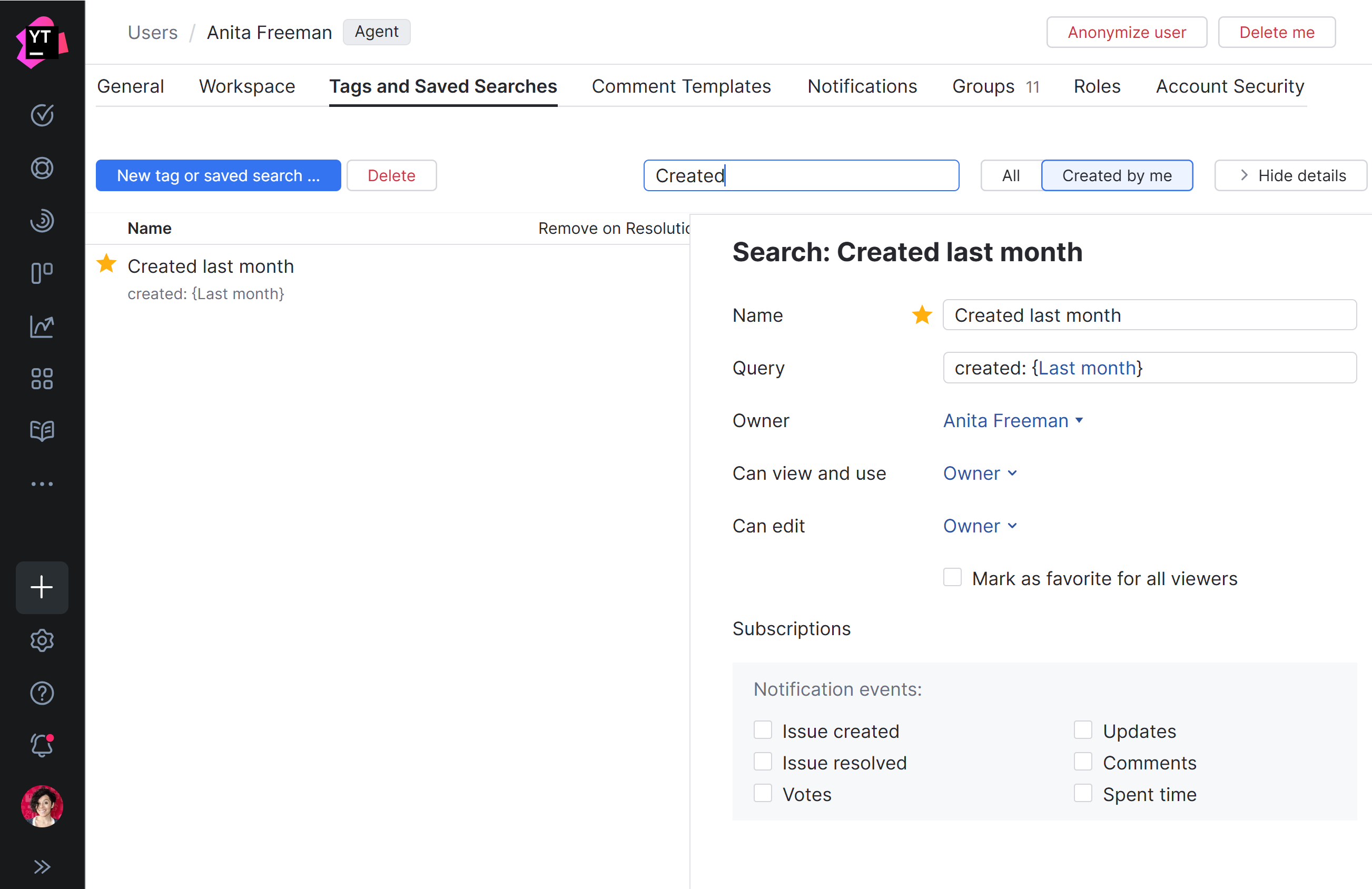Viewport: 1372px width, 889px height.
Task: Open Agile Boards icon in sidebar
Action: (42, 273)
